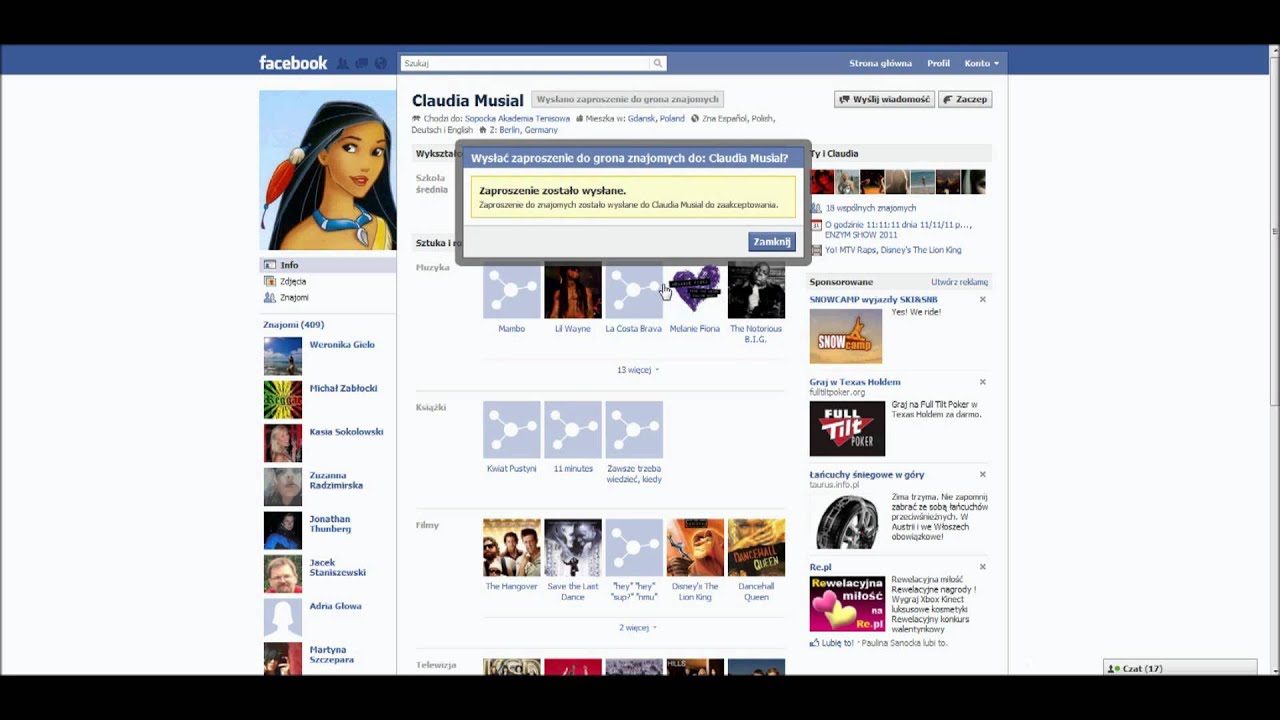Open Jacek Staniszewski's profile link

click(337, 567)
